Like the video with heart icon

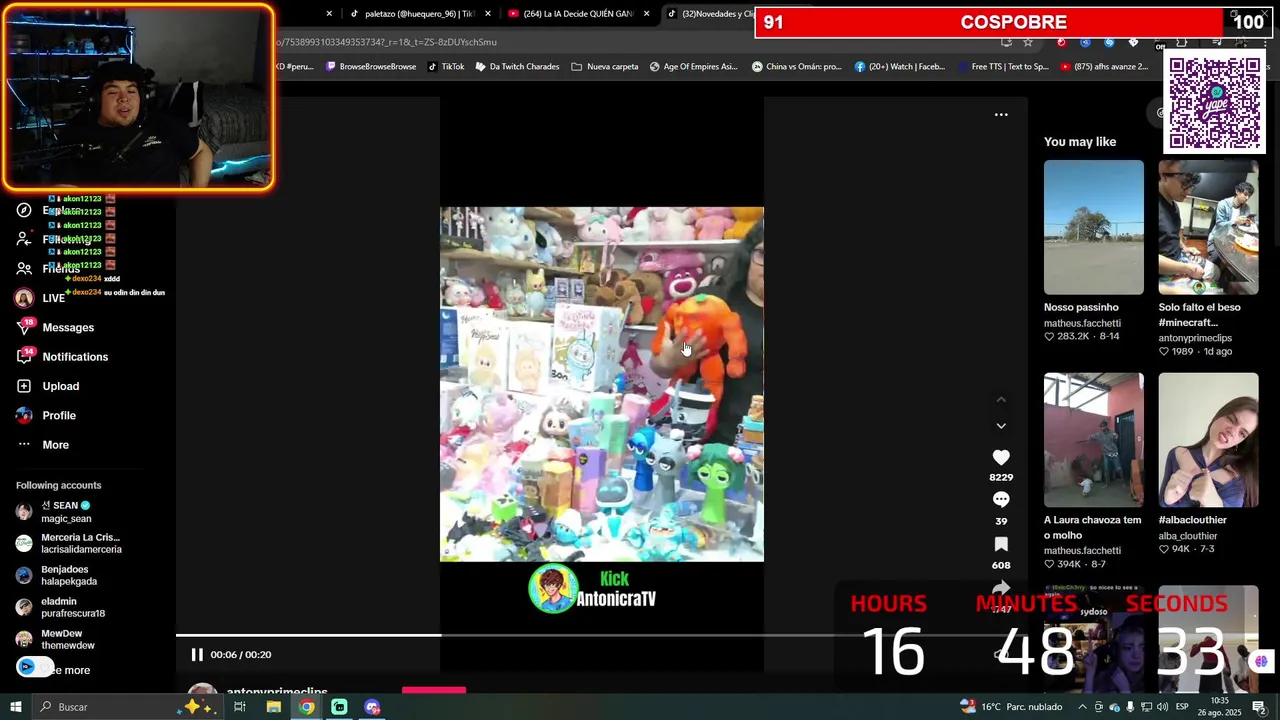click(1001, 457)
